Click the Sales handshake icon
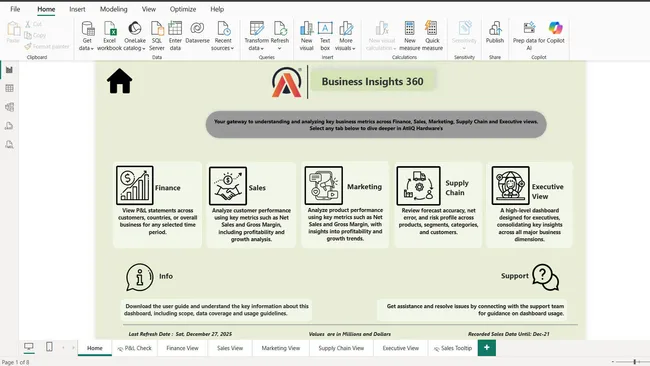Screen dimensions: 650x366 point(228,186)
